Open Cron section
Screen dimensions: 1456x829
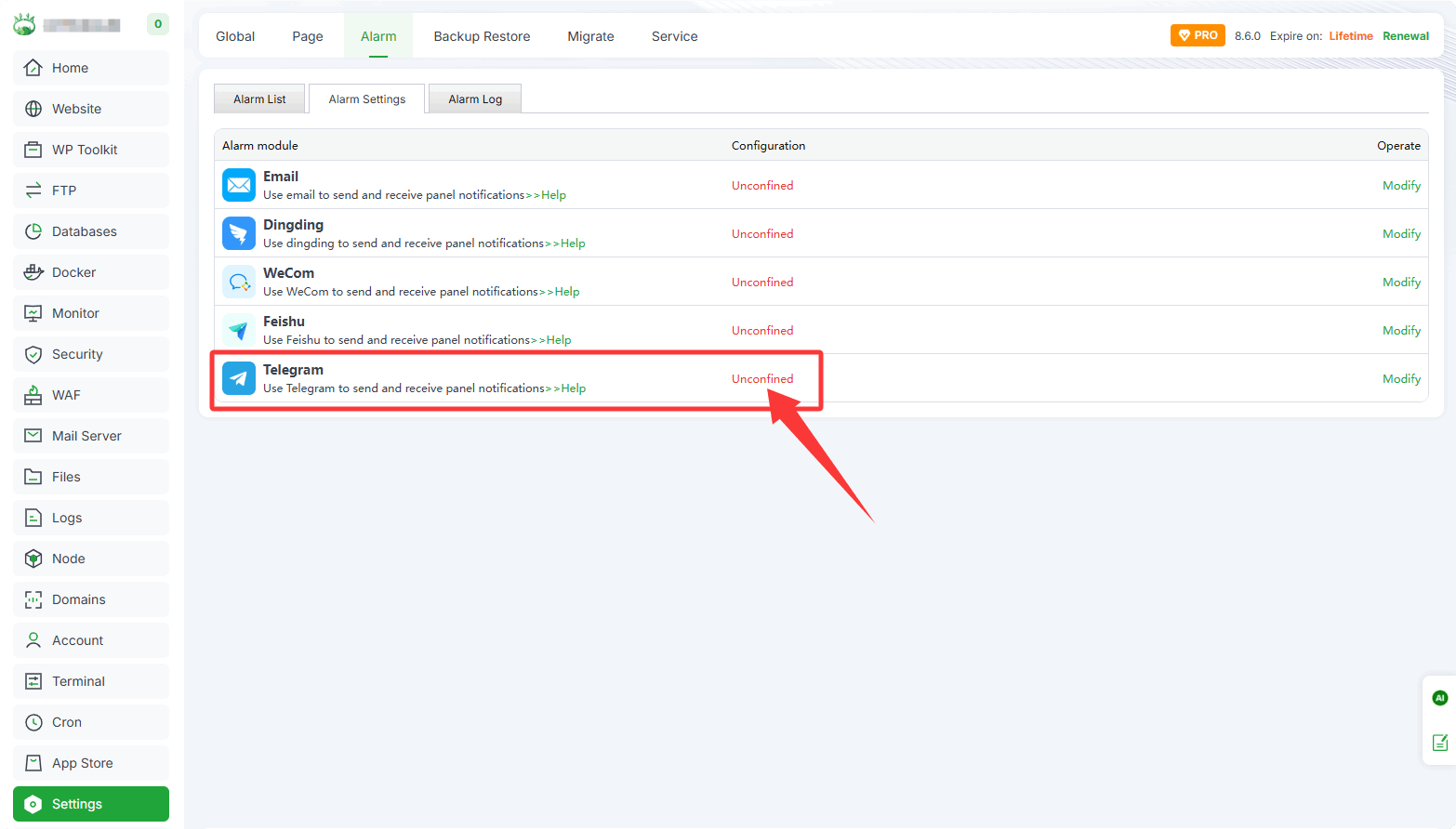click(x=91, y=722)
